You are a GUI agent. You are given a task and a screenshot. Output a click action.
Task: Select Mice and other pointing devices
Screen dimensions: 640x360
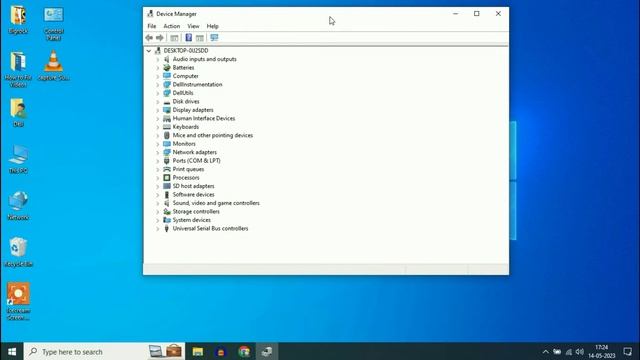coord(213,135)
